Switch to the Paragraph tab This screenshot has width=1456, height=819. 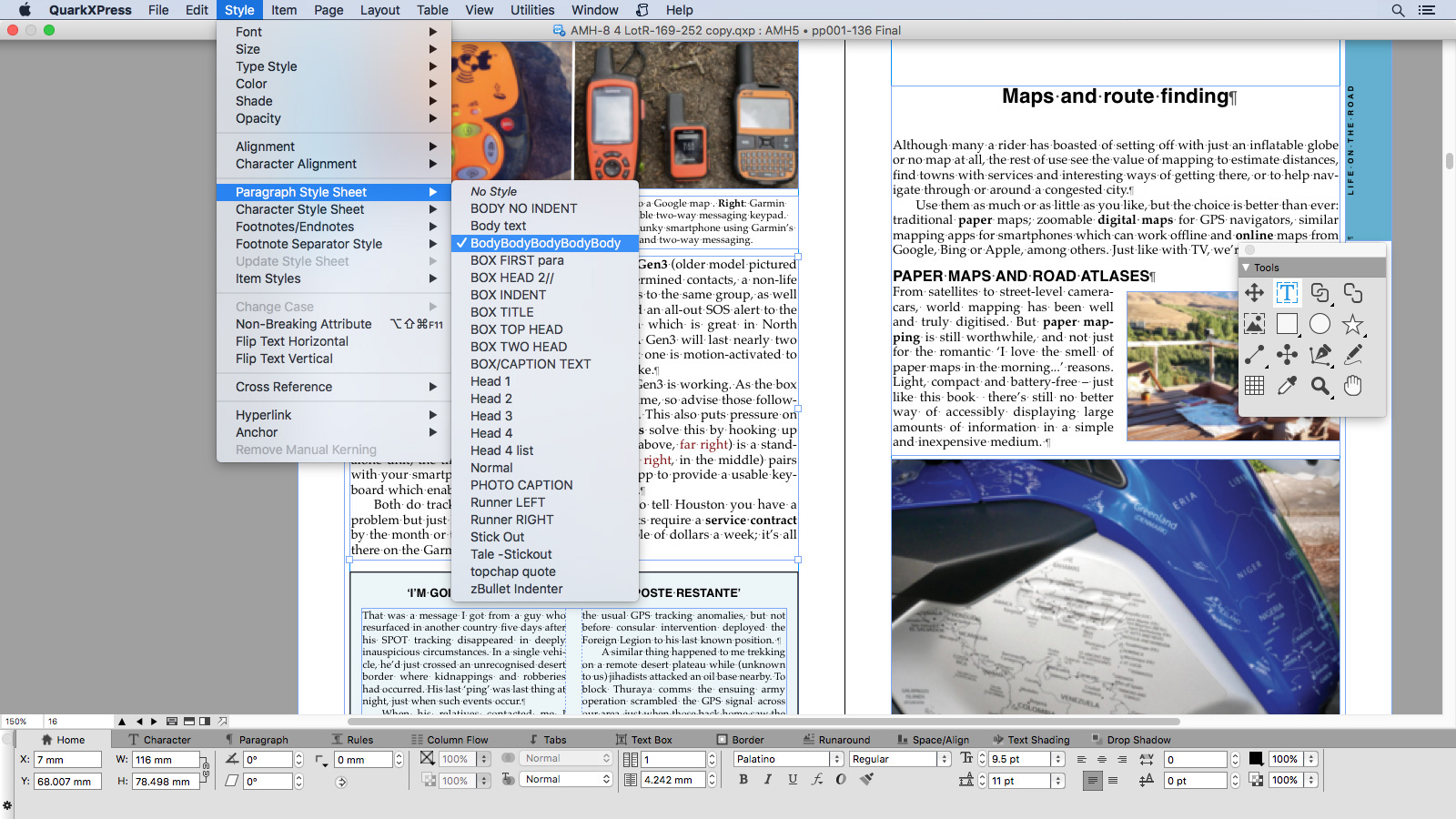coord(263,740)
